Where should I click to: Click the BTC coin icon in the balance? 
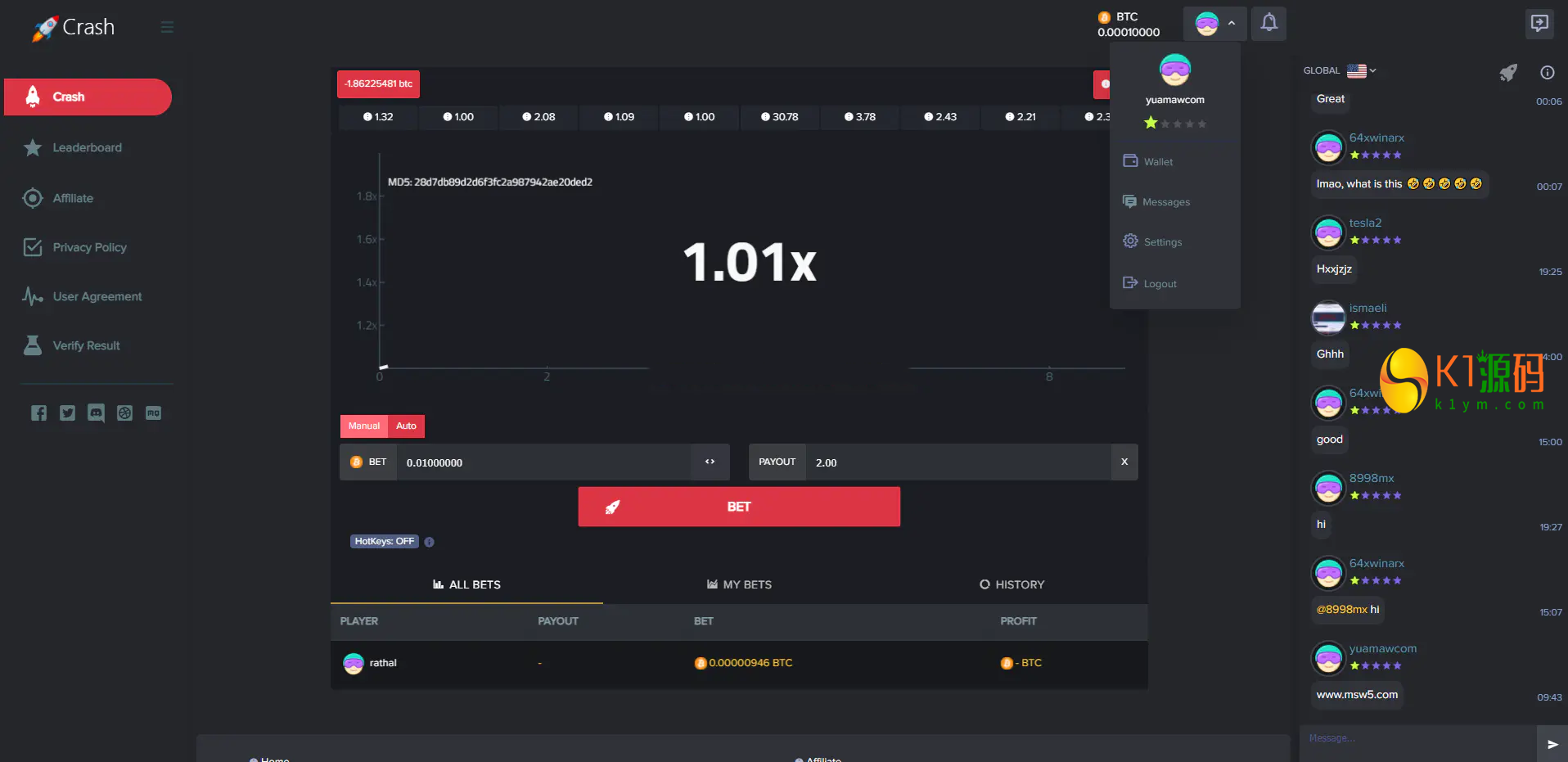point(1104,17)
